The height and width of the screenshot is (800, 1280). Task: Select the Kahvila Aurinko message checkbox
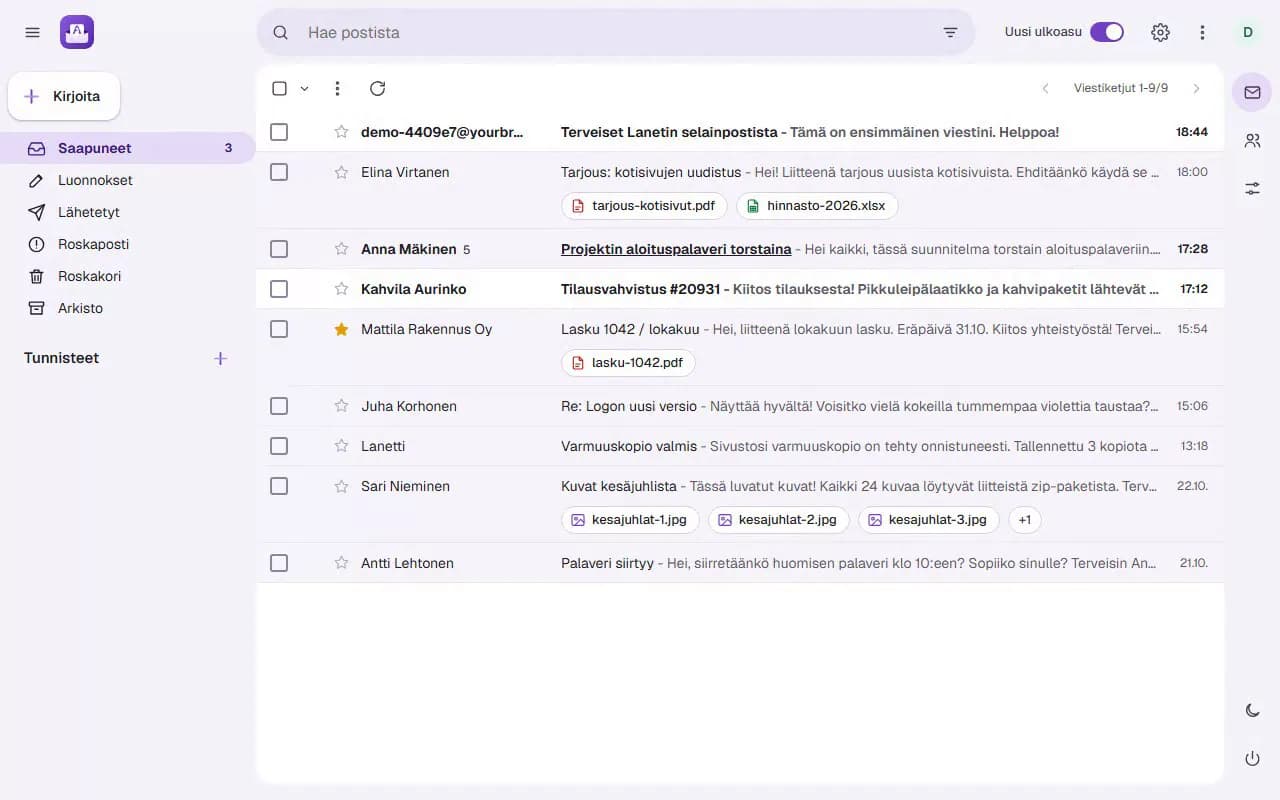(279, 289)
